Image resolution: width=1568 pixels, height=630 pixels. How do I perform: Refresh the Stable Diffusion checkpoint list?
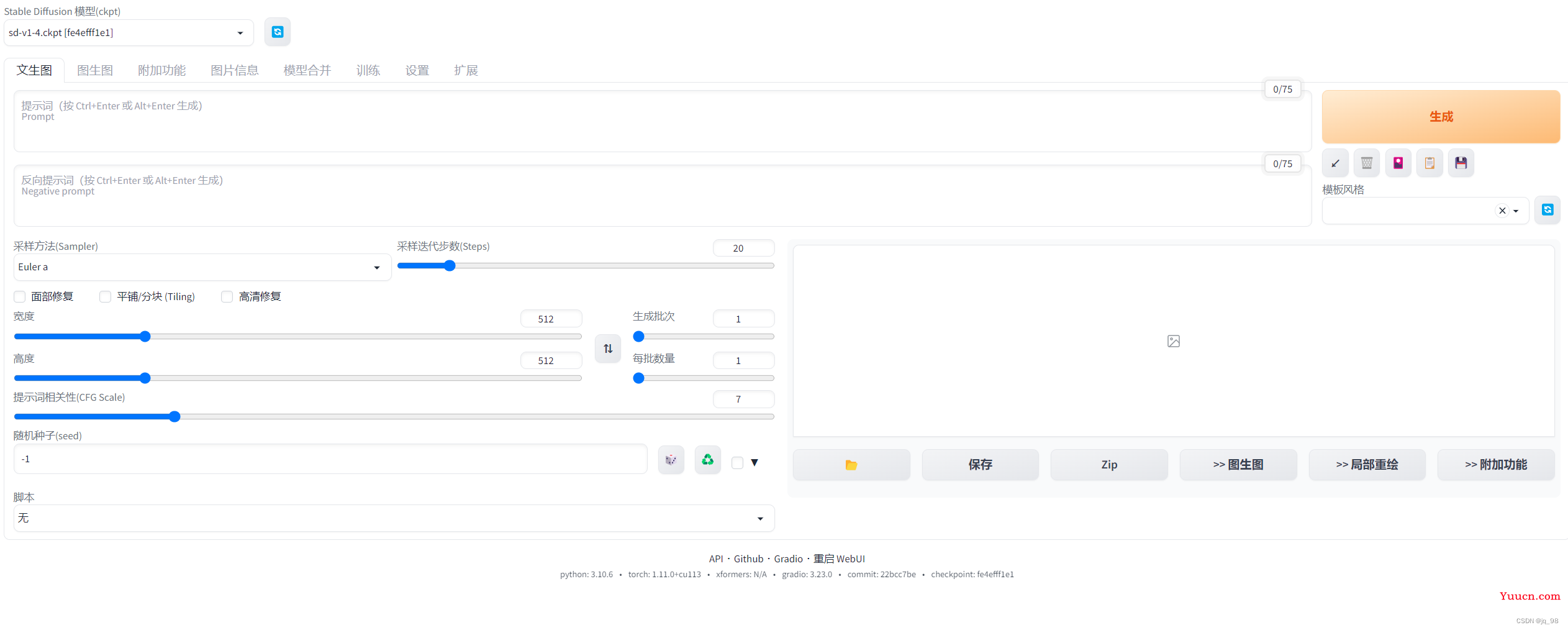[x=277, y=32]
